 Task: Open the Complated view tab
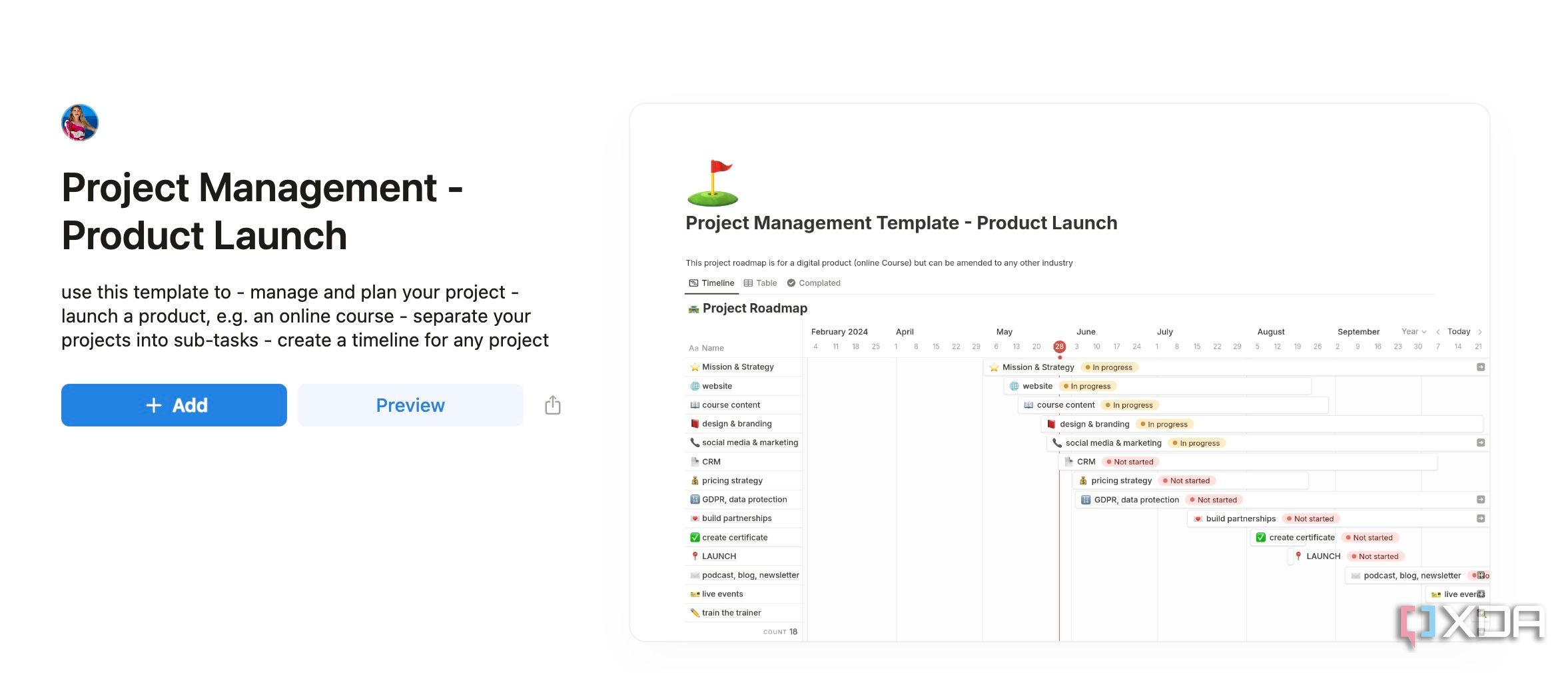point(813,283)
